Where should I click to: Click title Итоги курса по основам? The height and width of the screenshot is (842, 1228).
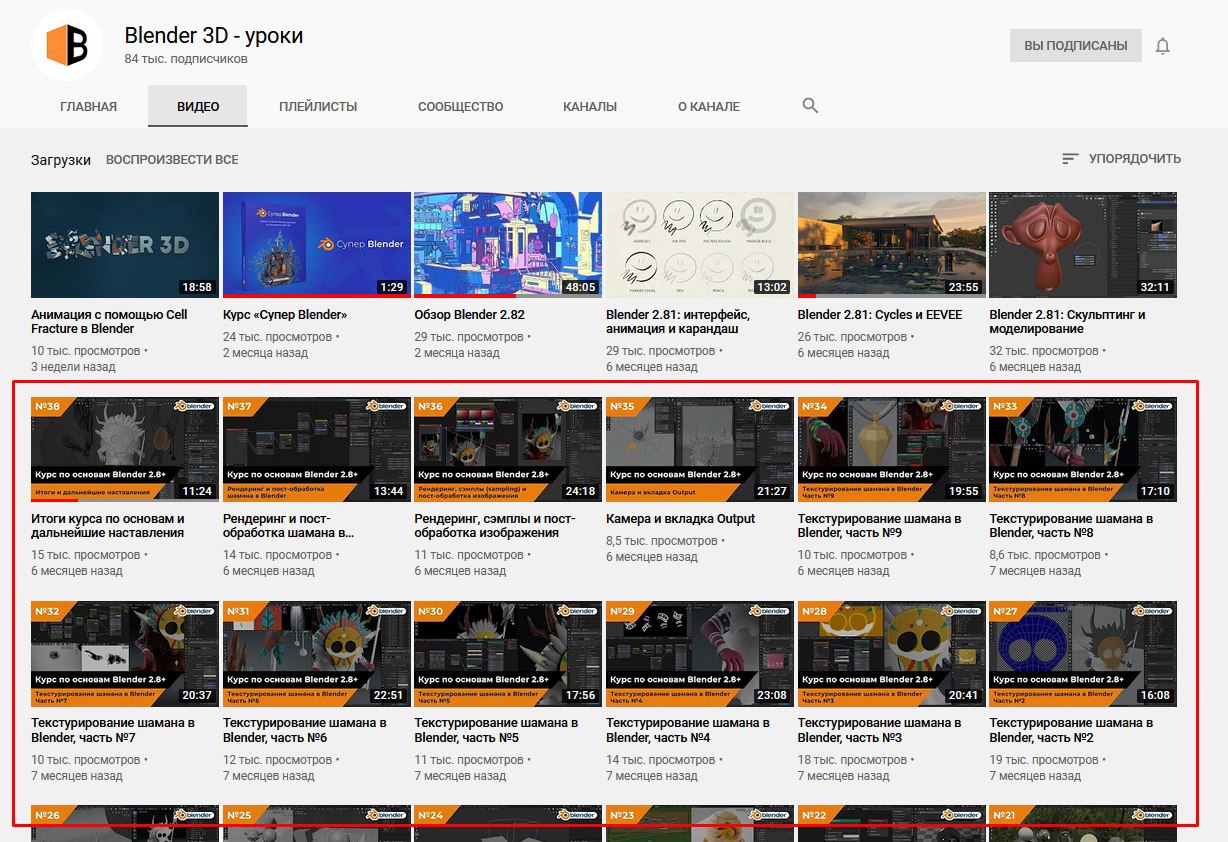click(108, 526)
